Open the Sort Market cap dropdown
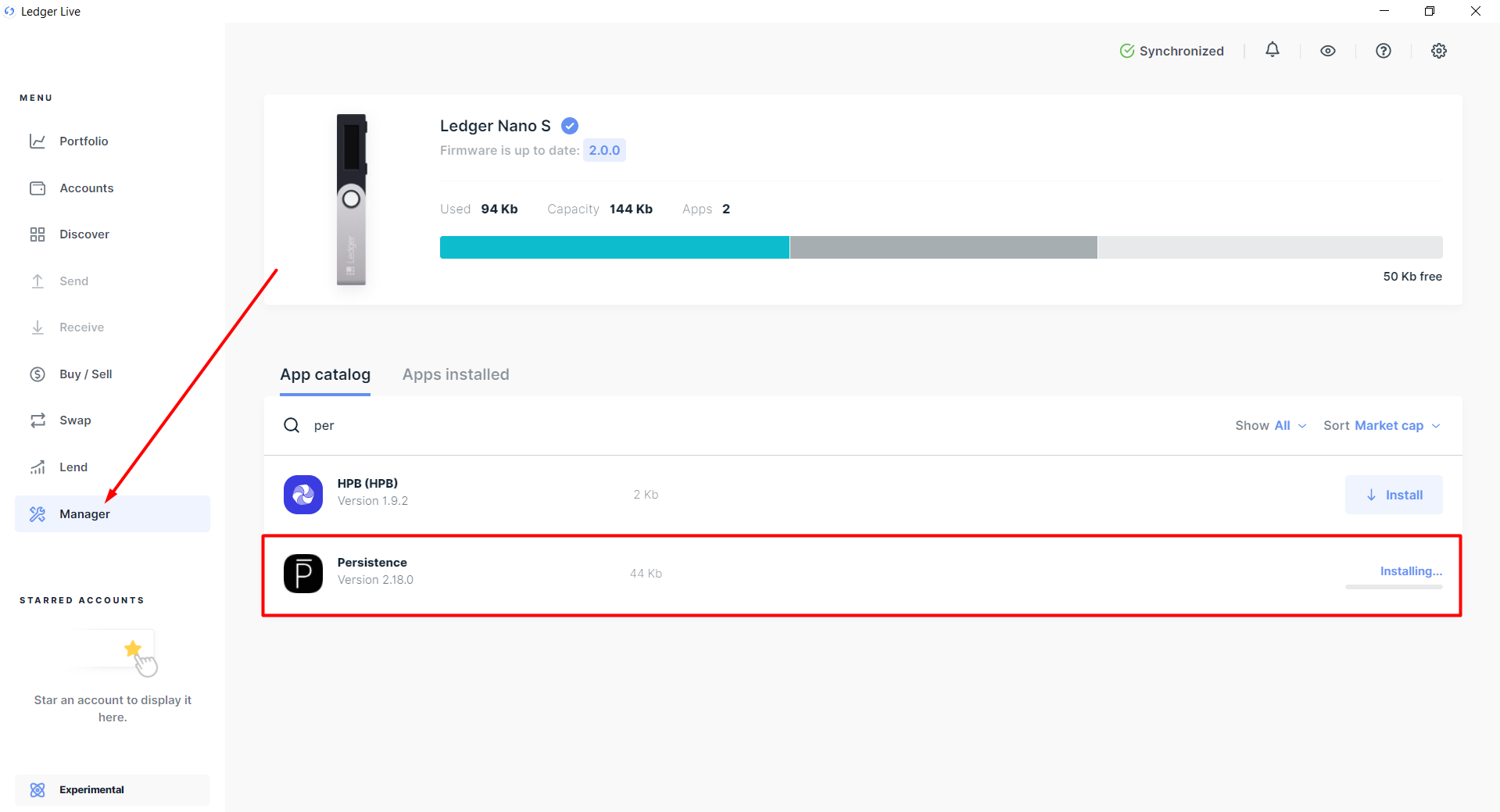Viewport: 1500px width, 812px height. click(x=1382, y=425)
